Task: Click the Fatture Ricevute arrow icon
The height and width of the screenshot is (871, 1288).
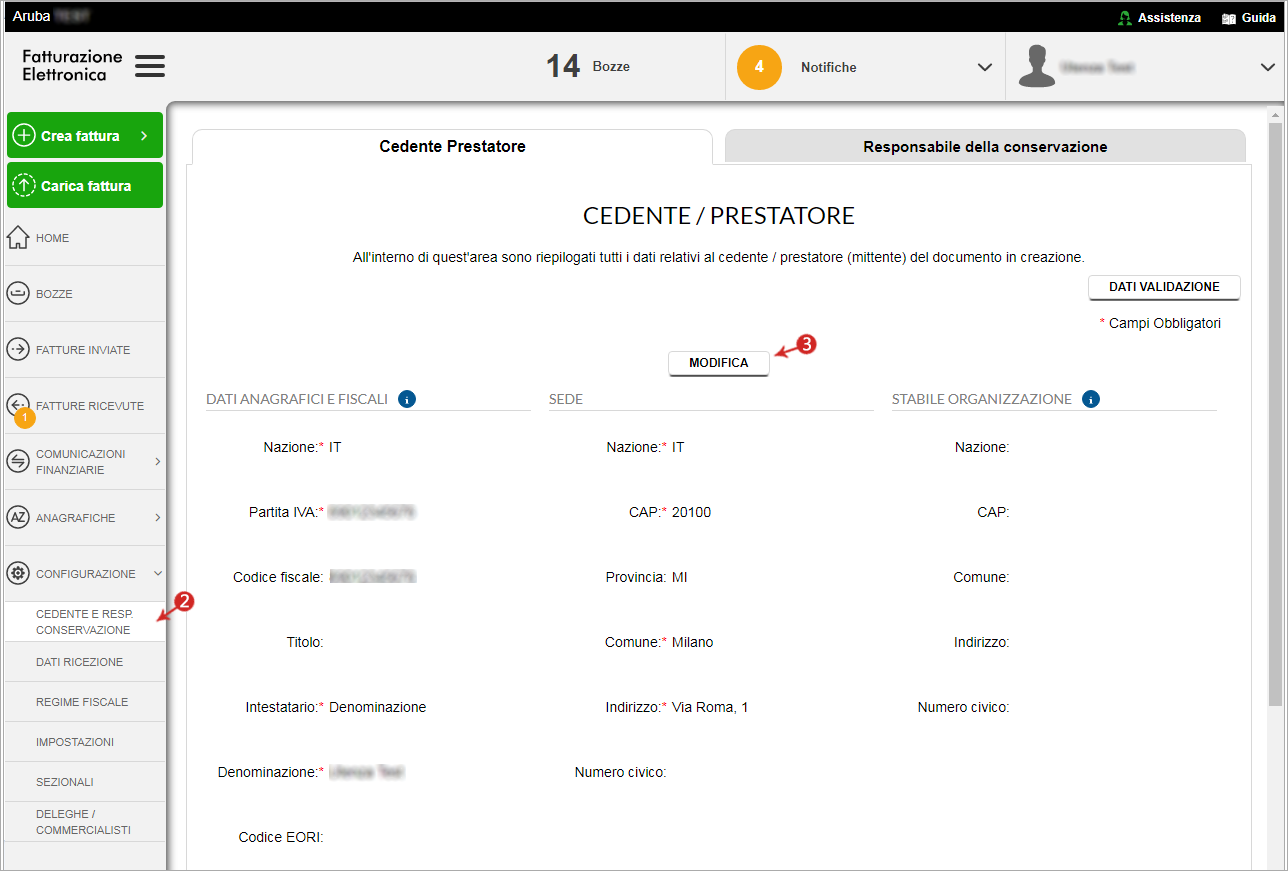Action: tap(18, 405)
